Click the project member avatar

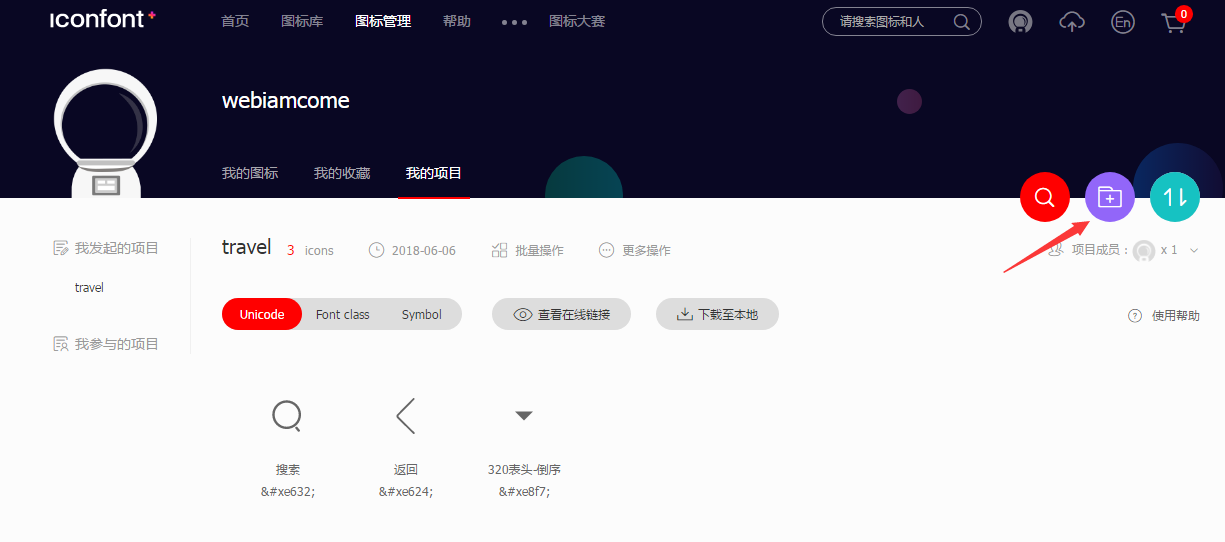coord(1144,251)
